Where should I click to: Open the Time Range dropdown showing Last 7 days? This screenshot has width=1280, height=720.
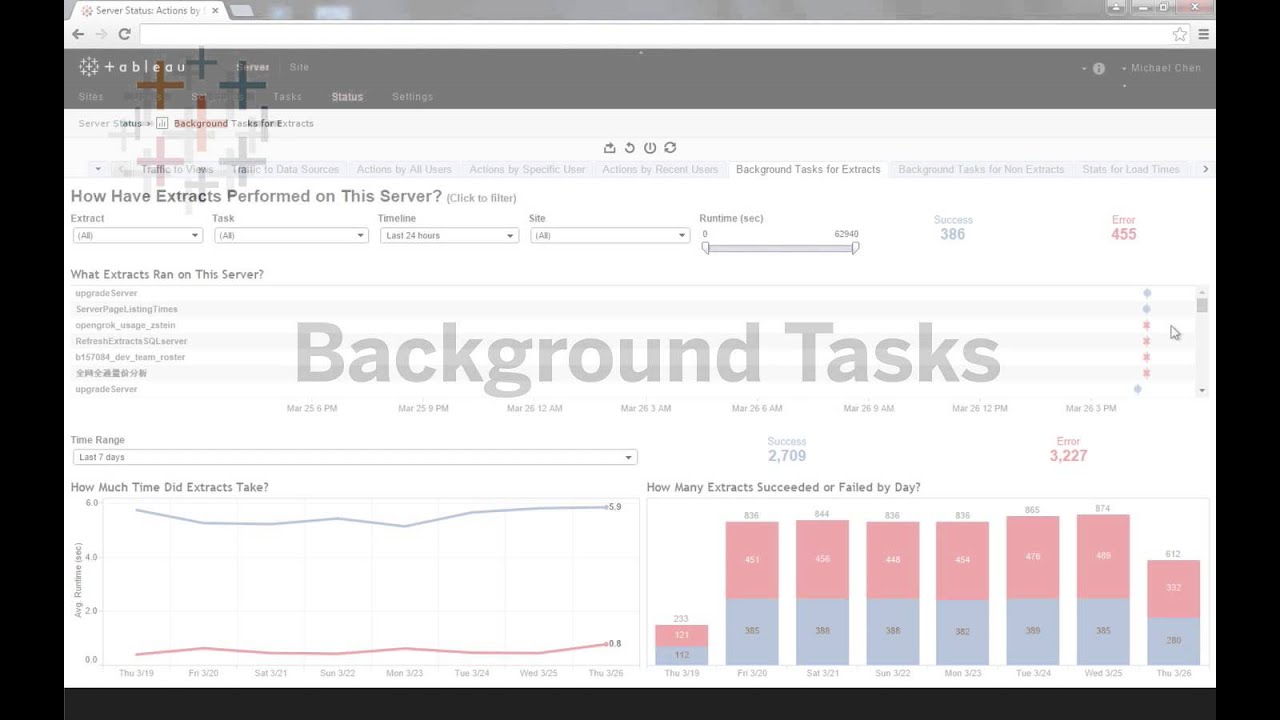click(354, 457)
